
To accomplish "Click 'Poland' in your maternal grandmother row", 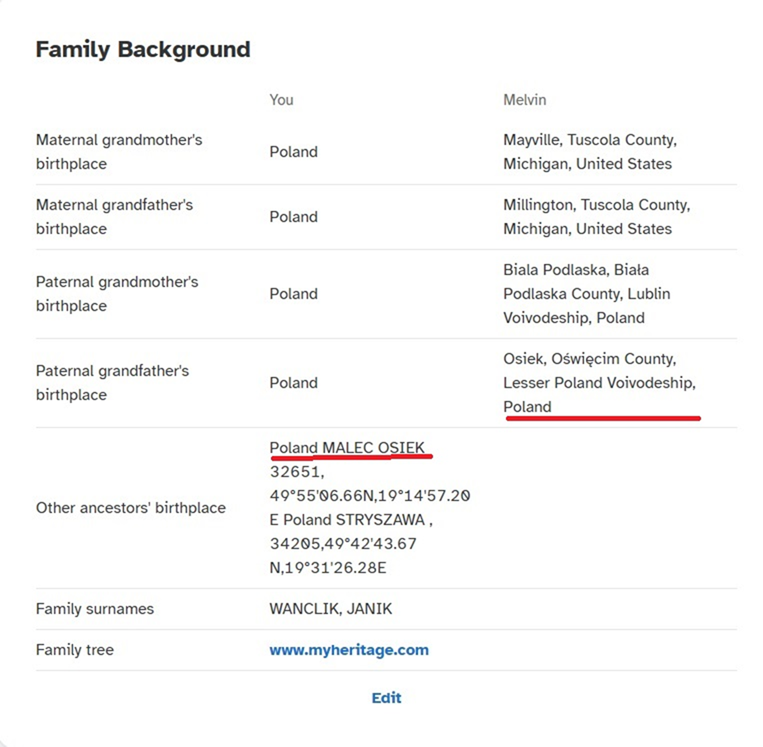I will [x=293, y=152].
